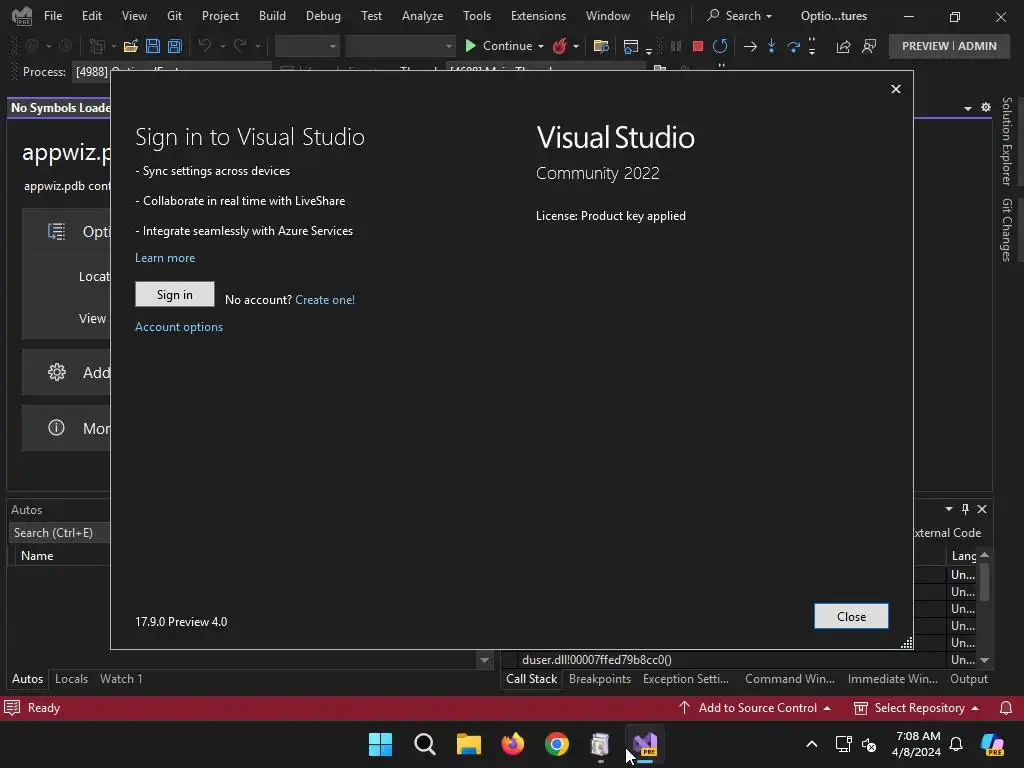Click the notifications bell in status bar
Viewport: 1024px width, 768px height.
coord(1006,708)
